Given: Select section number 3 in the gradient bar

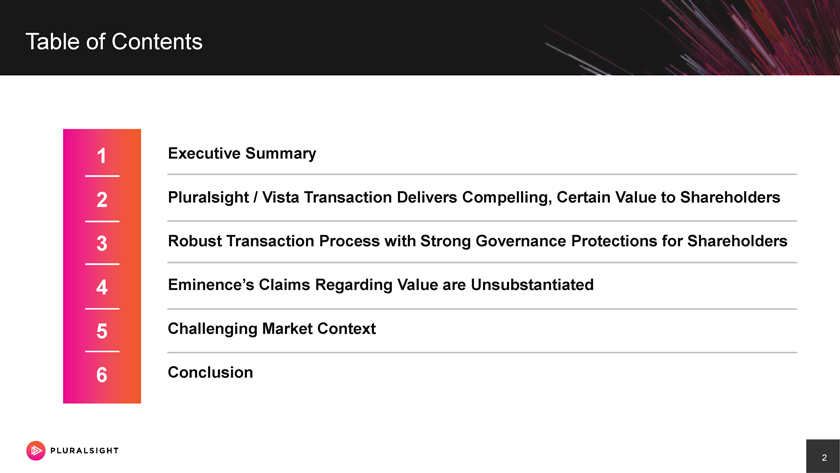Looking at the screenshot, I should (102, 243).
